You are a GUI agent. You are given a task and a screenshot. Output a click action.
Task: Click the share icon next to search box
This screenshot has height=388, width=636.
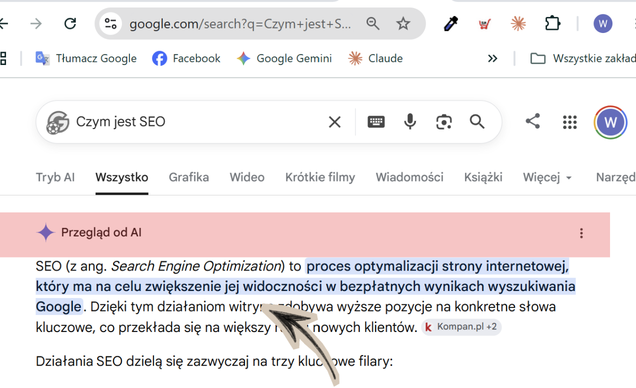(x=533, y=121)
